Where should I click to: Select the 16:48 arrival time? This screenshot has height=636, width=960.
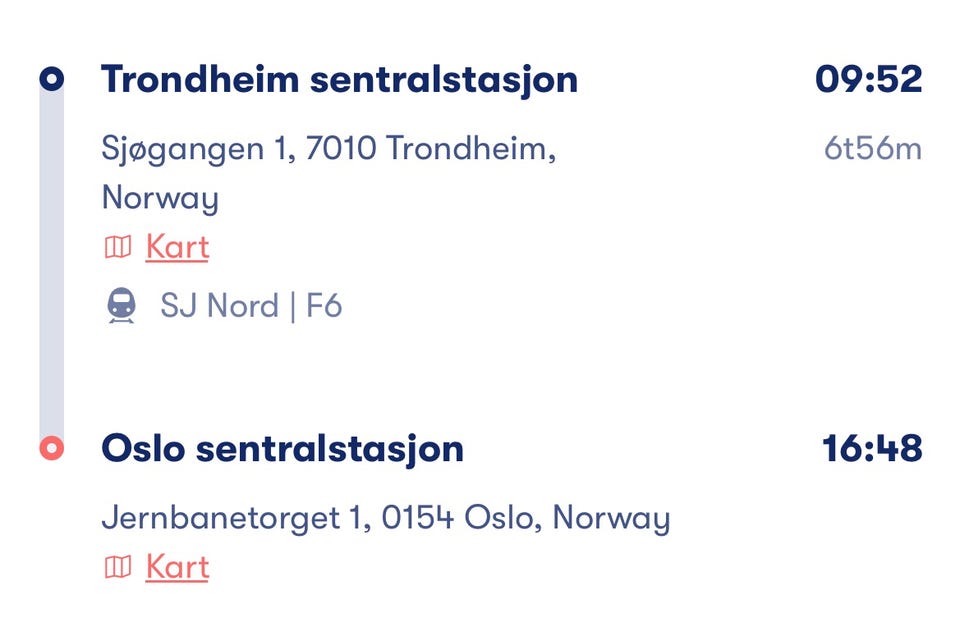(x=871, y=449)
